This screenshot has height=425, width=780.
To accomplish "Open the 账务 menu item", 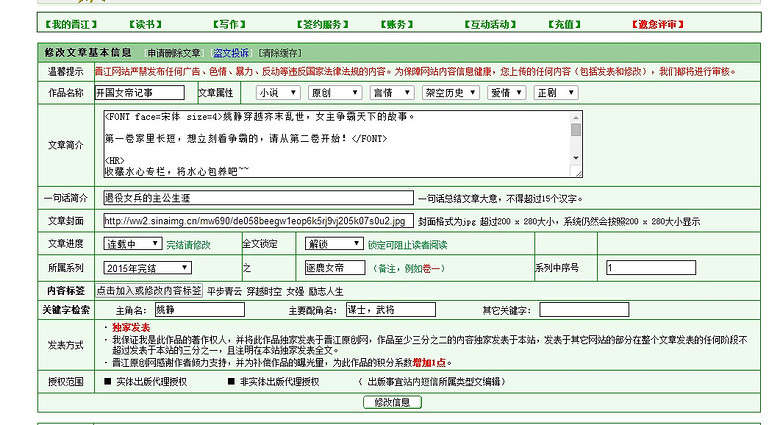I will tap(396, 24).
